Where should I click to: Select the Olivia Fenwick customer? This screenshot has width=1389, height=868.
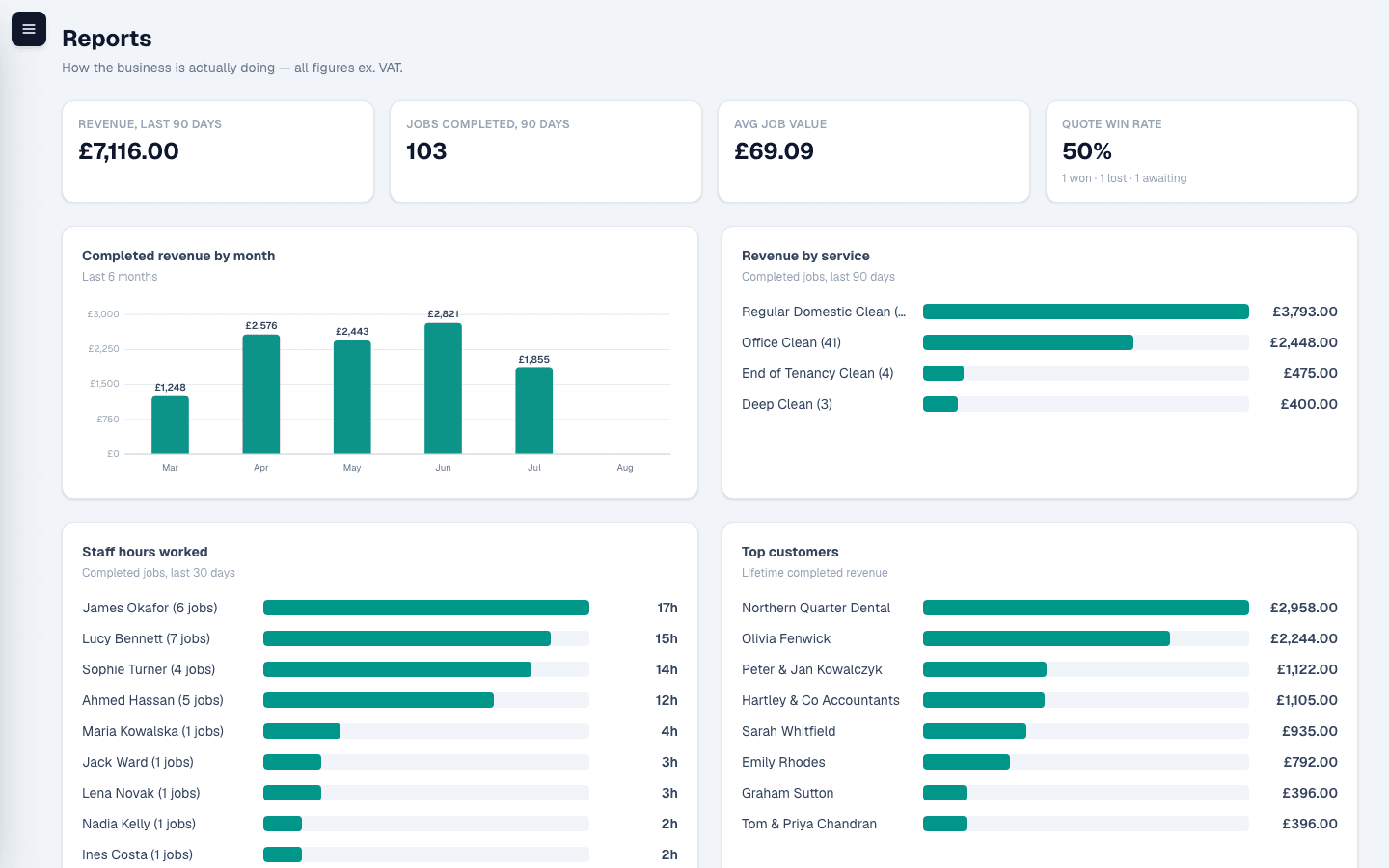point(786,638)
